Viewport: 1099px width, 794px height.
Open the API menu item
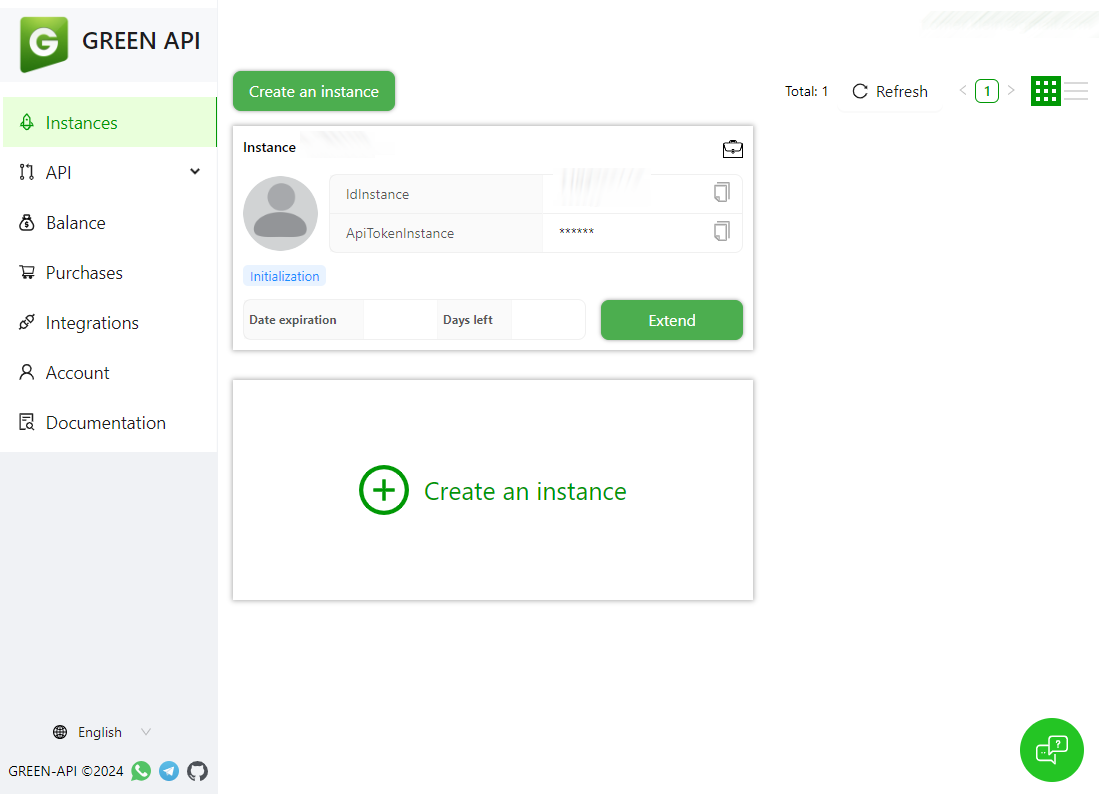109,172
